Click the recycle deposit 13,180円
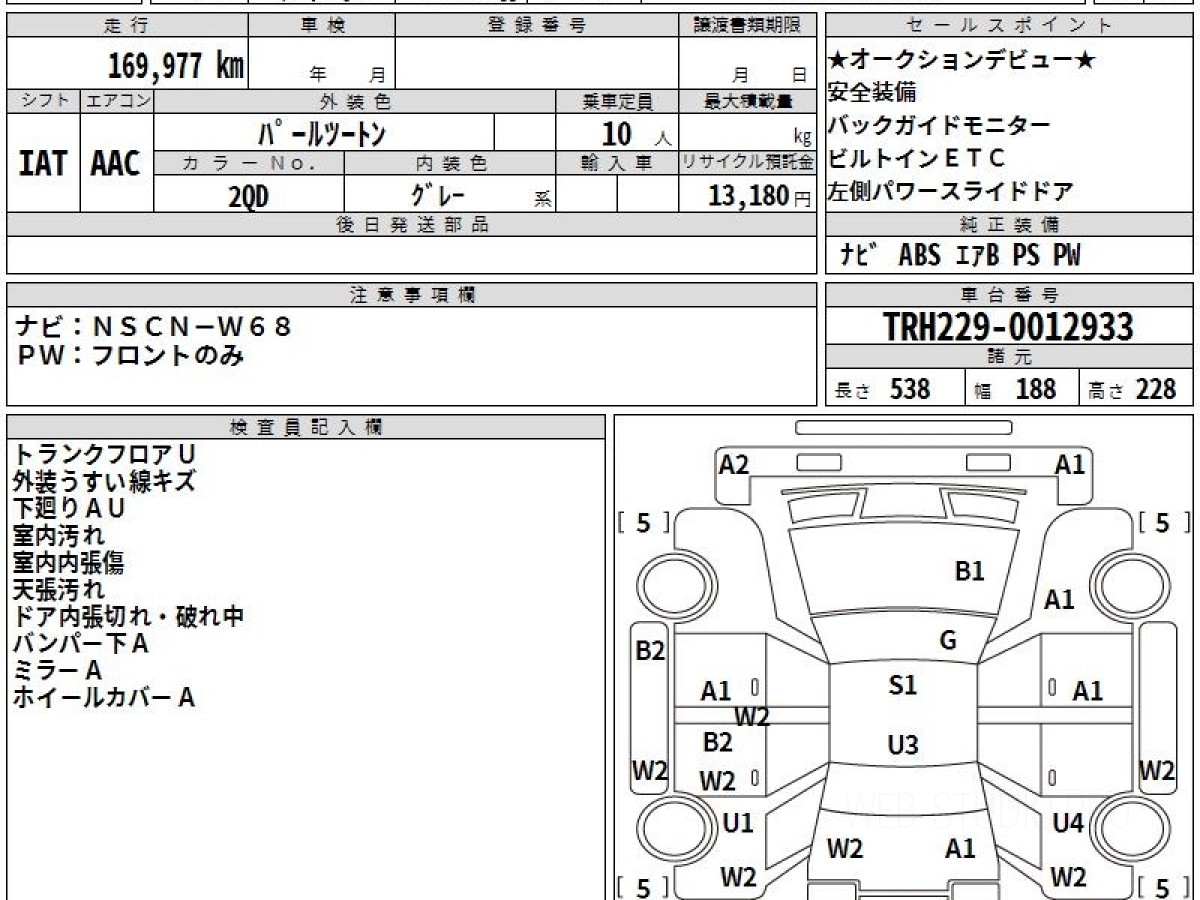Viewport: 1200px width, 900px height. (760, 196)
